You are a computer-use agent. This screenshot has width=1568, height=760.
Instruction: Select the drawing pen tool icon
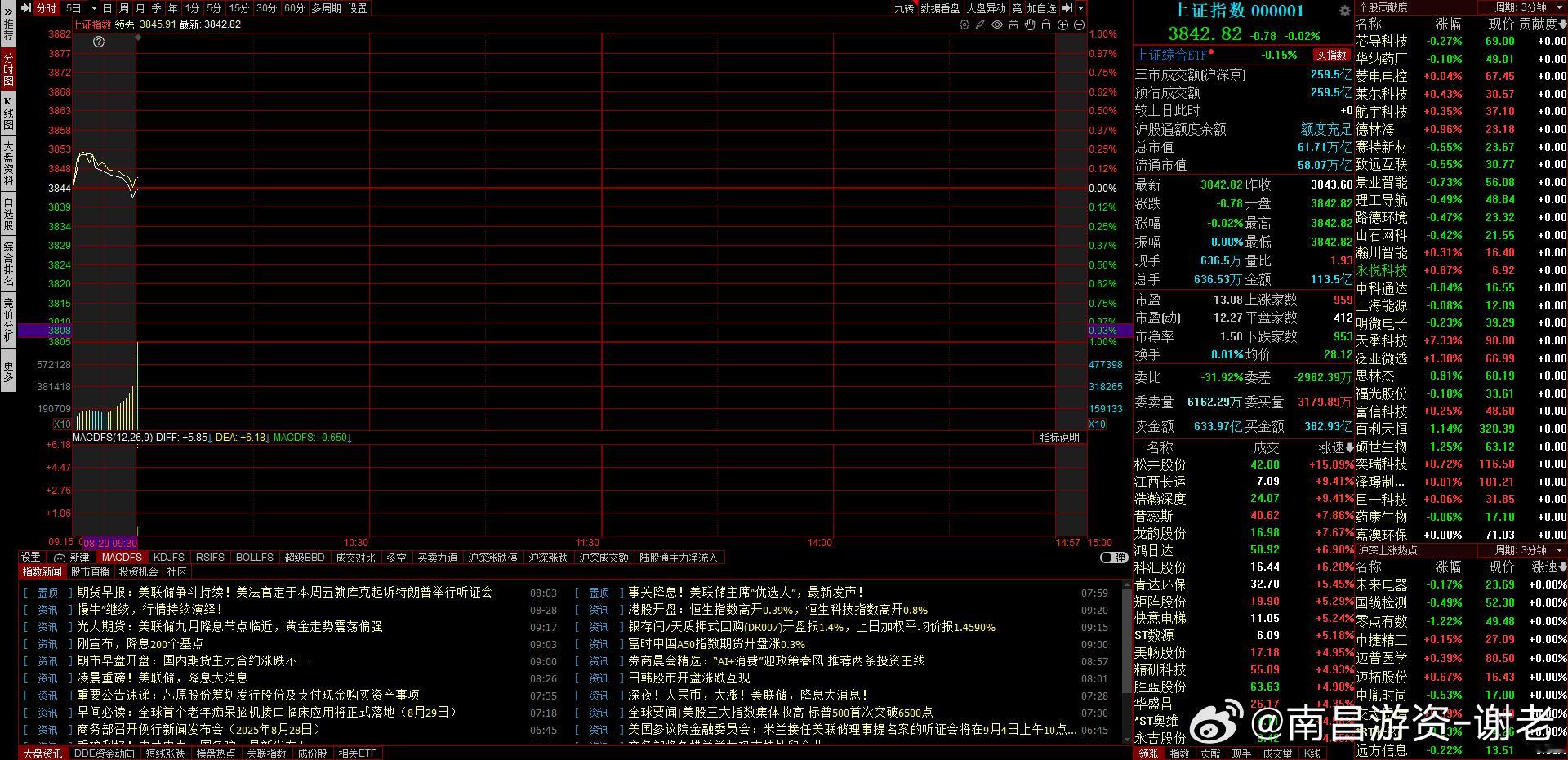coord(981,25)
